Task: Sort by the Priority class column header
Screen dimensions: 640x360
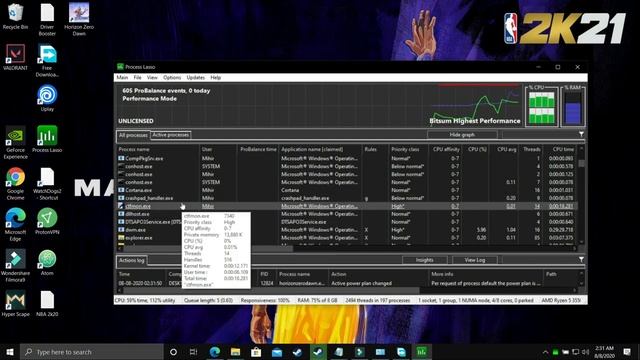Action: (x=407, y=149)
